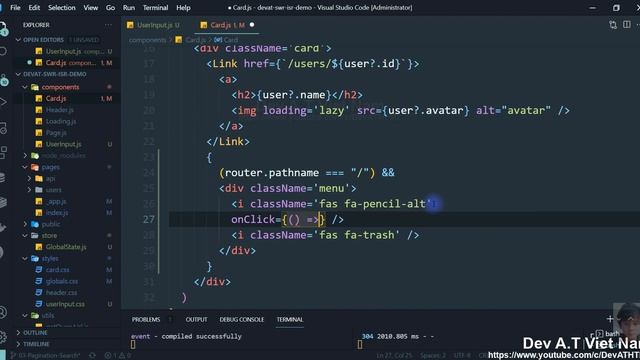The height and width of the screenshot is (360, 640).
Task: Open the Run menu
Action: tap(129, 8)
